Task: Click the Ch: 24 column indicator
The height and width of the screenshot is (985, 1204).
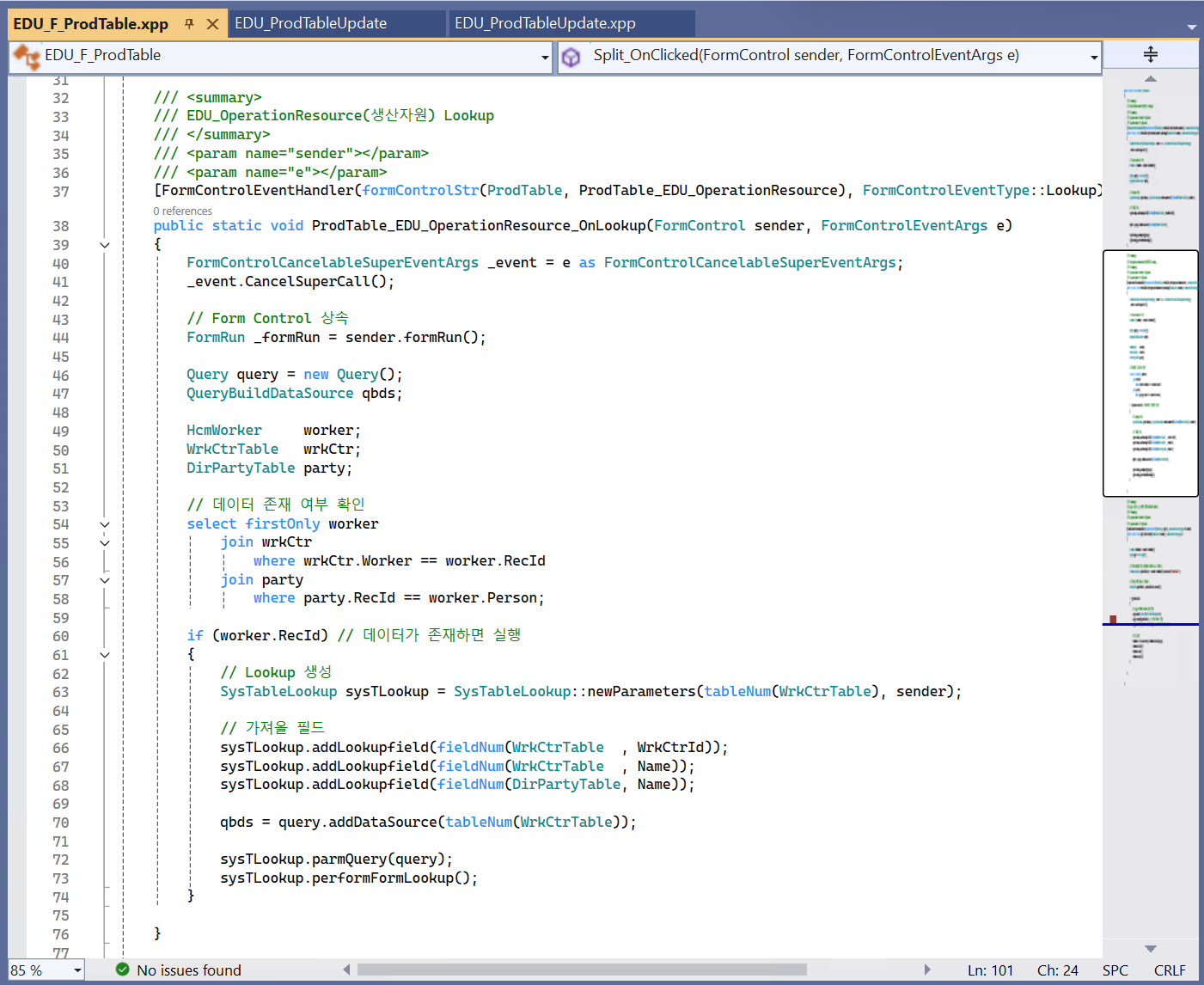Action: click(1057, 970)
